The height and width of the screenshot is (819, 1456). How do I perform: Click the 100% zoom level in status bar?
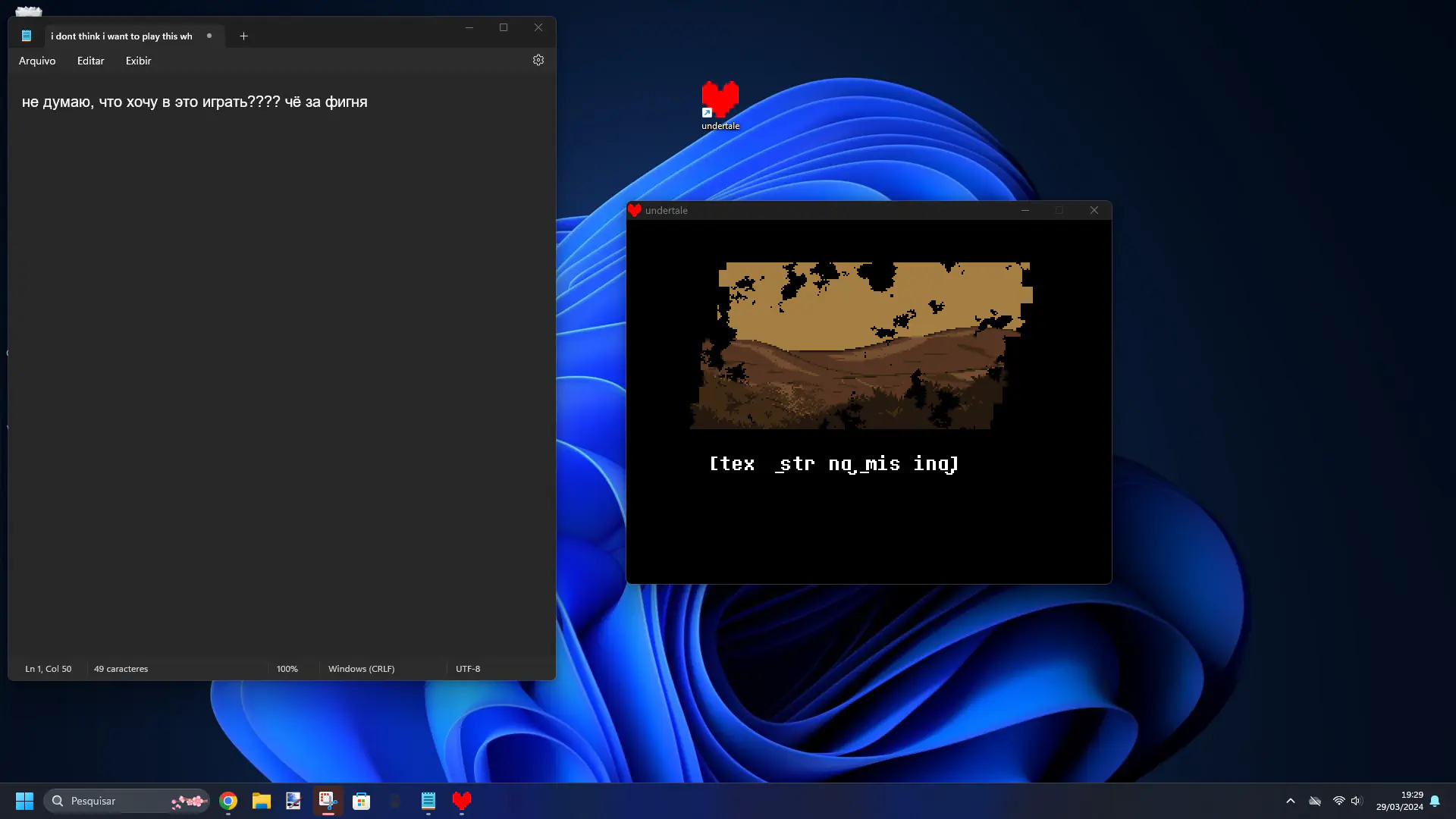point(287,669)
